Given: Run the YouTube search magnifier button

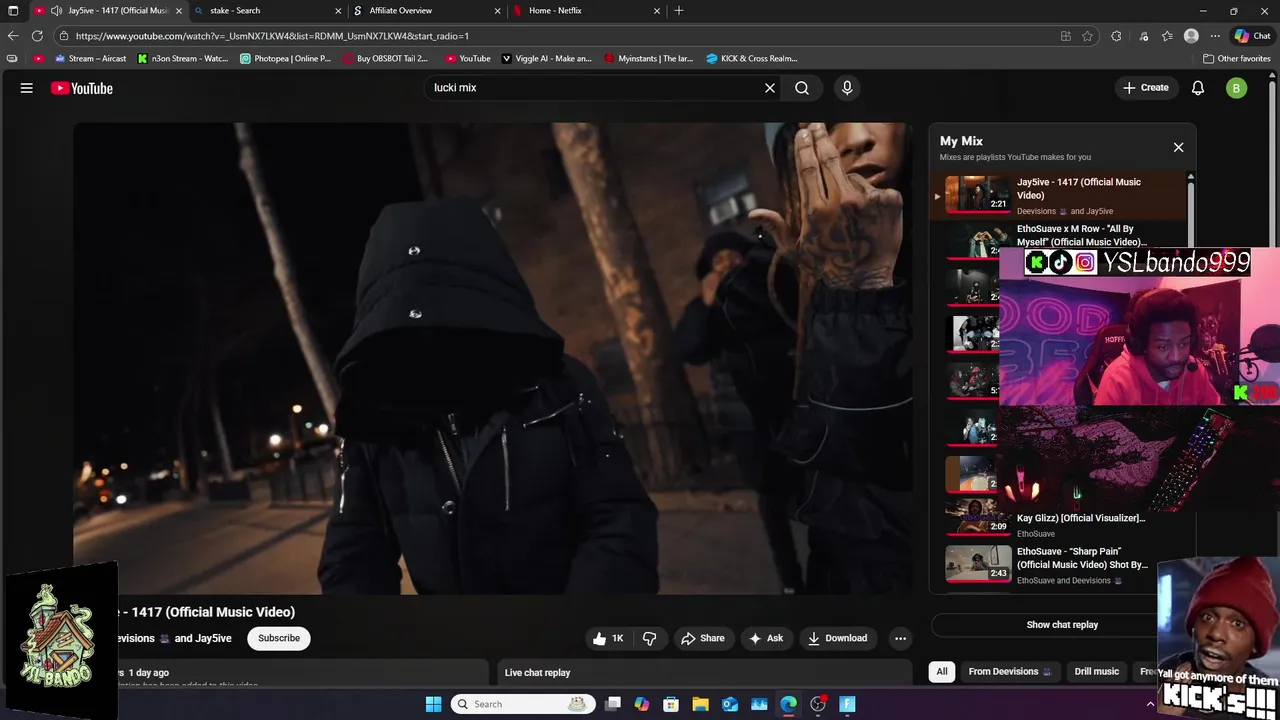Looking at the screenshot, I should point(802,88).
